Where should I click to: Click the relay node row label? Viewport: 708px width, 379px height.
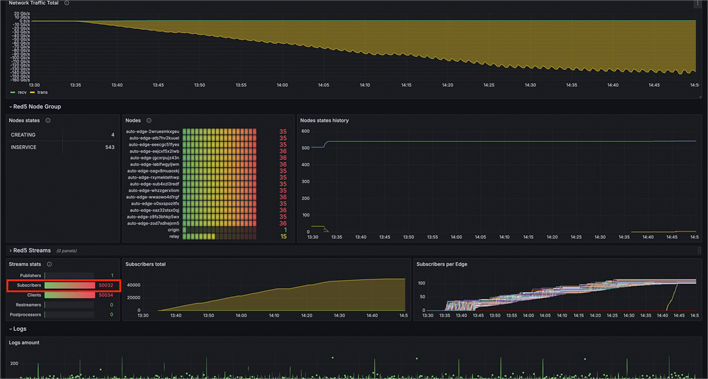(174, 236)
